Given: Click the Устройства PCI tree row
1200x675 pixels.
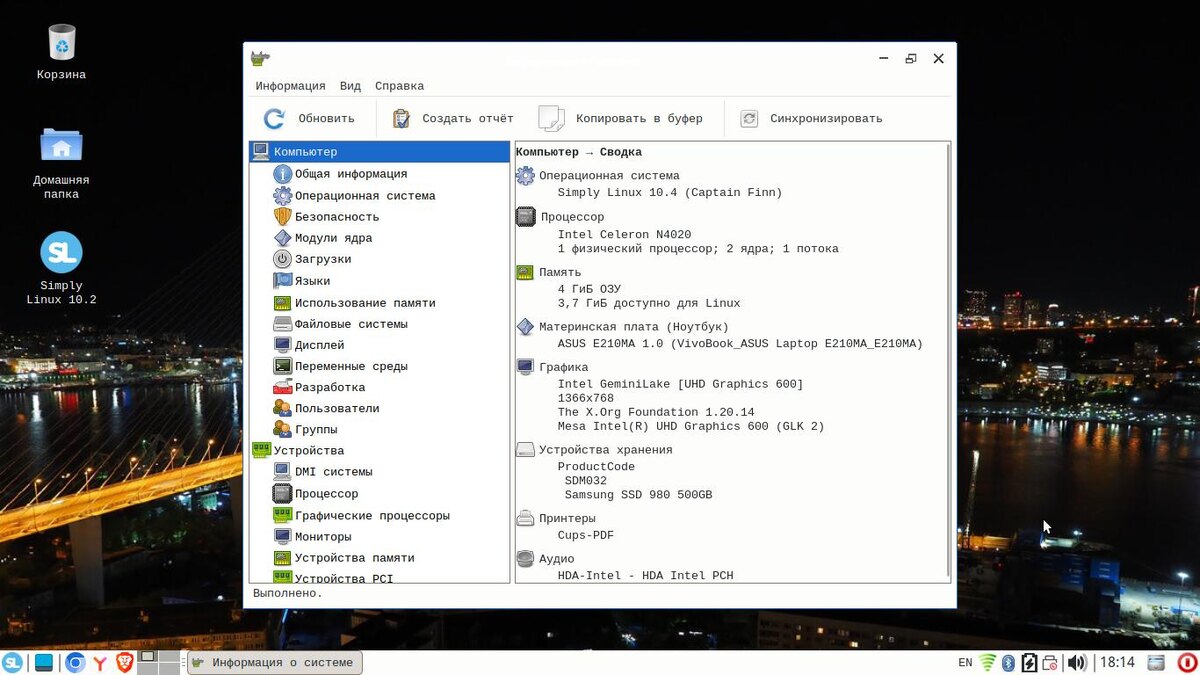Looking at the screenshot, I should click(x=379, y=578).
